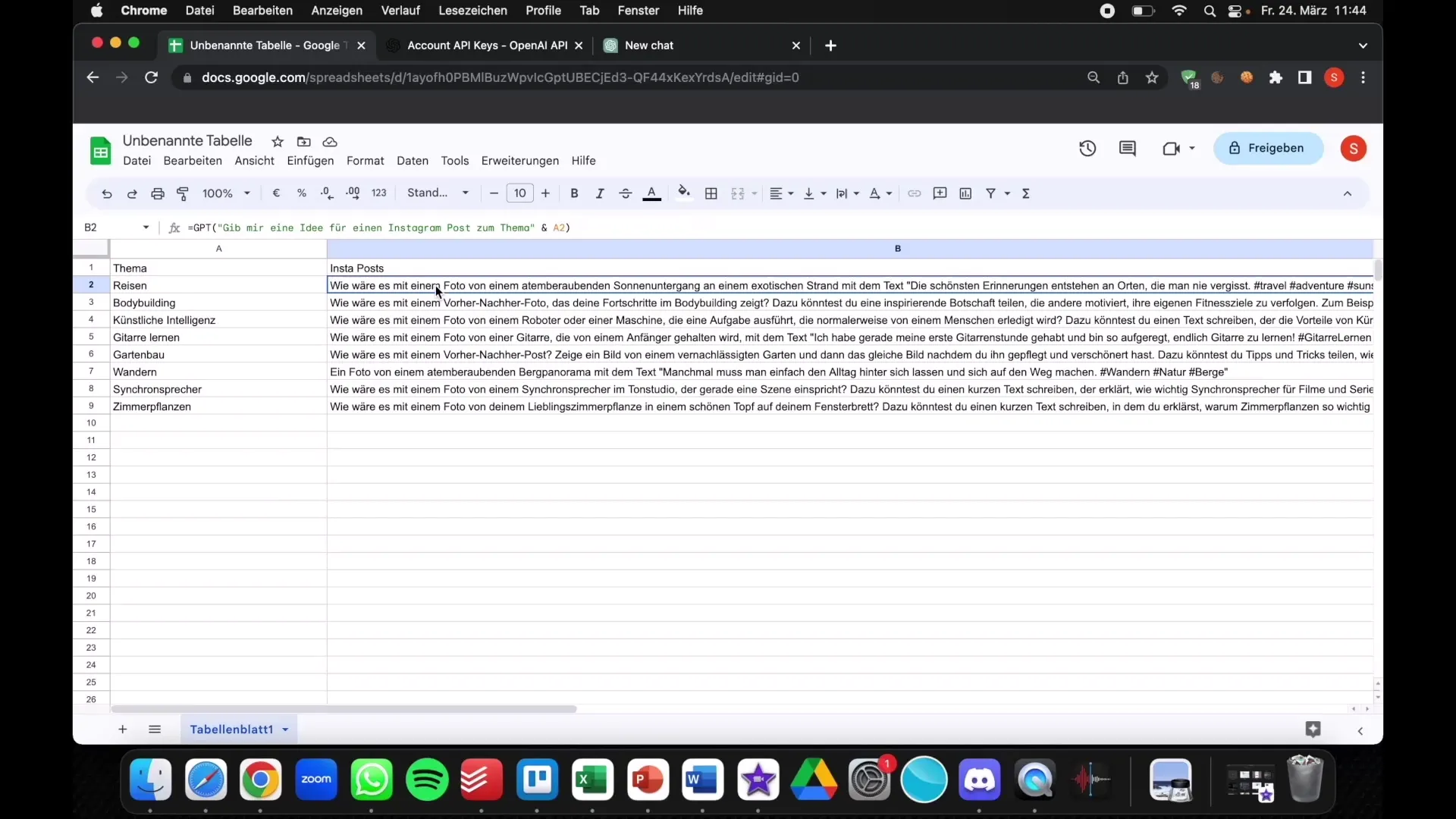1456x819 pixels.
Task: Open Name box dropdown next to B2
Action: point(146,227)
